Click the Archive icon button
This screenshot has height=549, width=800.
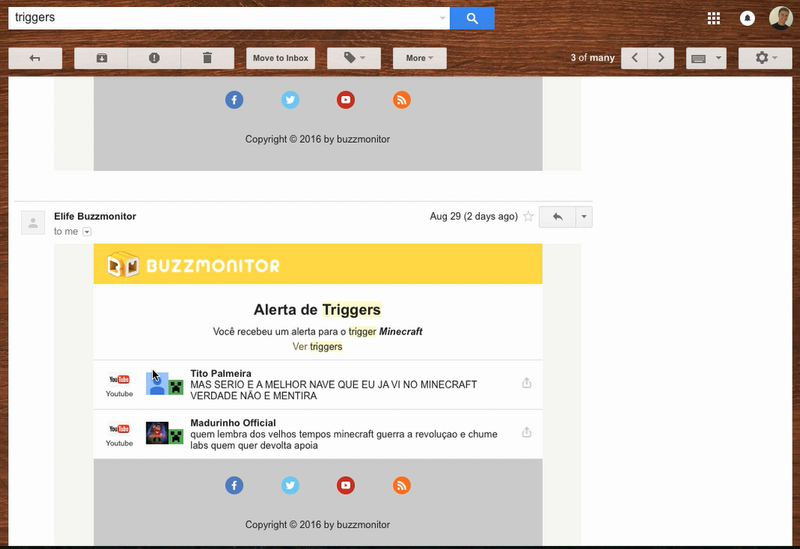[x=101, y=58]
